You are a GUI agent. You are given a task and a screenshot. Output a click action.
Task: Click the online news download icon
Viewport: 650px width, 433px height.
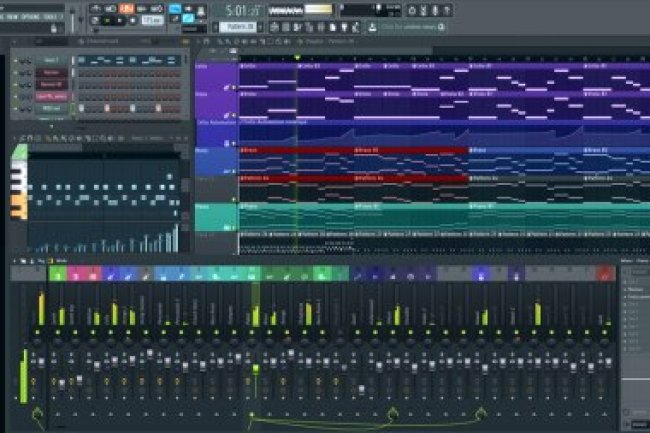coord(372,27)
